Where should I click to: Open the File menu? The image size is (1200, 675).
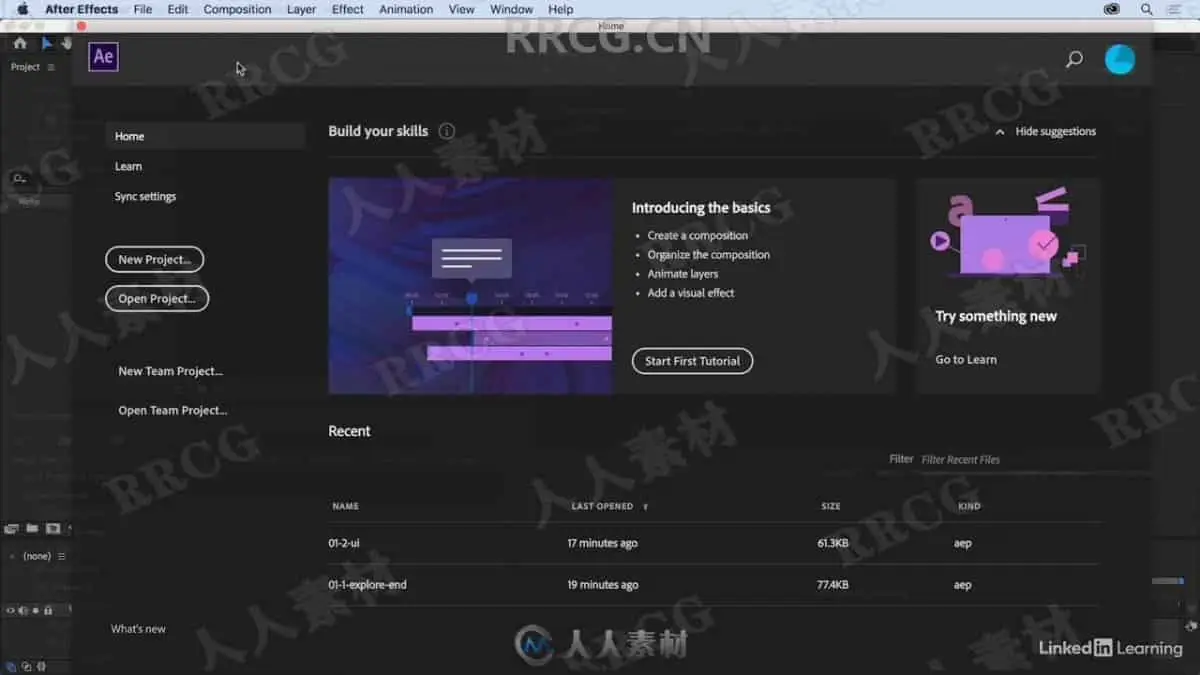pyautogui.click(x=143, y=9)
